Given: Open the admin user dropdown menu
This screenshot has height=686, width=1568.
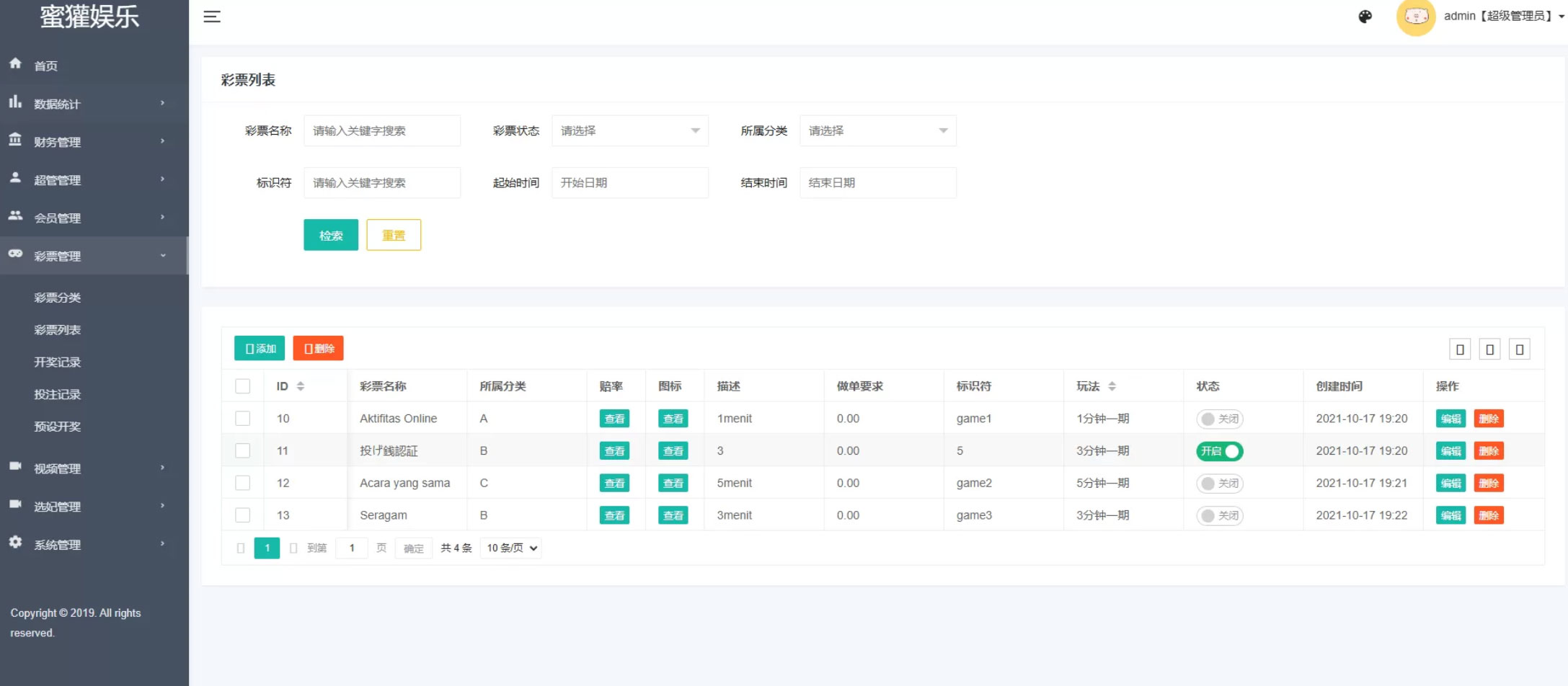Looking at the screenshot, I should 1504,16.
